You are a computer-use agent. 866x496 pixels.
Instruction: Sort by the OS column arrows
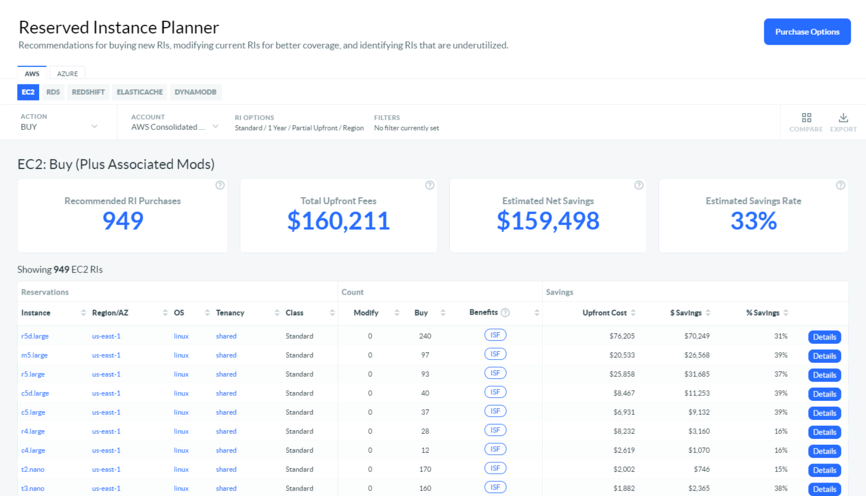(207, 313)
